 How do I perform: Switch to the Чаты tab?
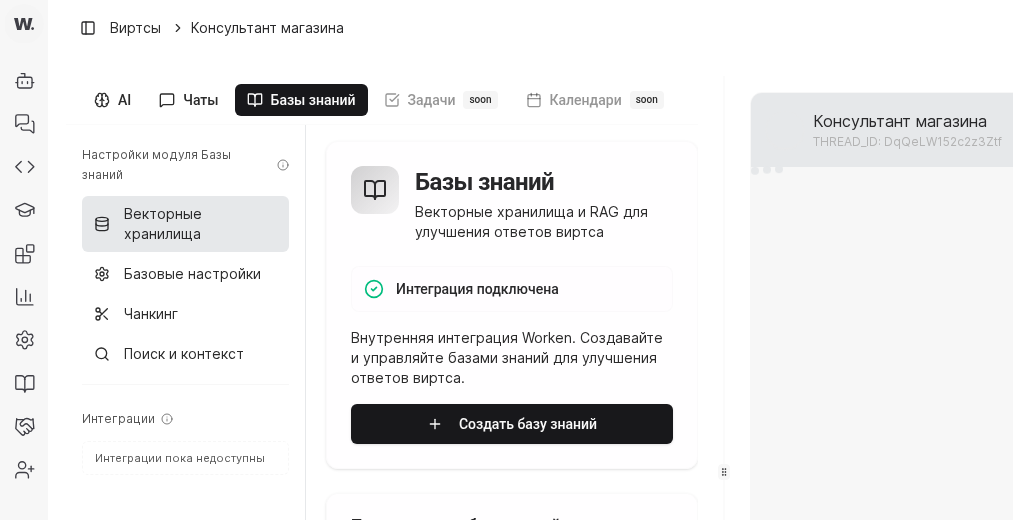coord(188,100)
